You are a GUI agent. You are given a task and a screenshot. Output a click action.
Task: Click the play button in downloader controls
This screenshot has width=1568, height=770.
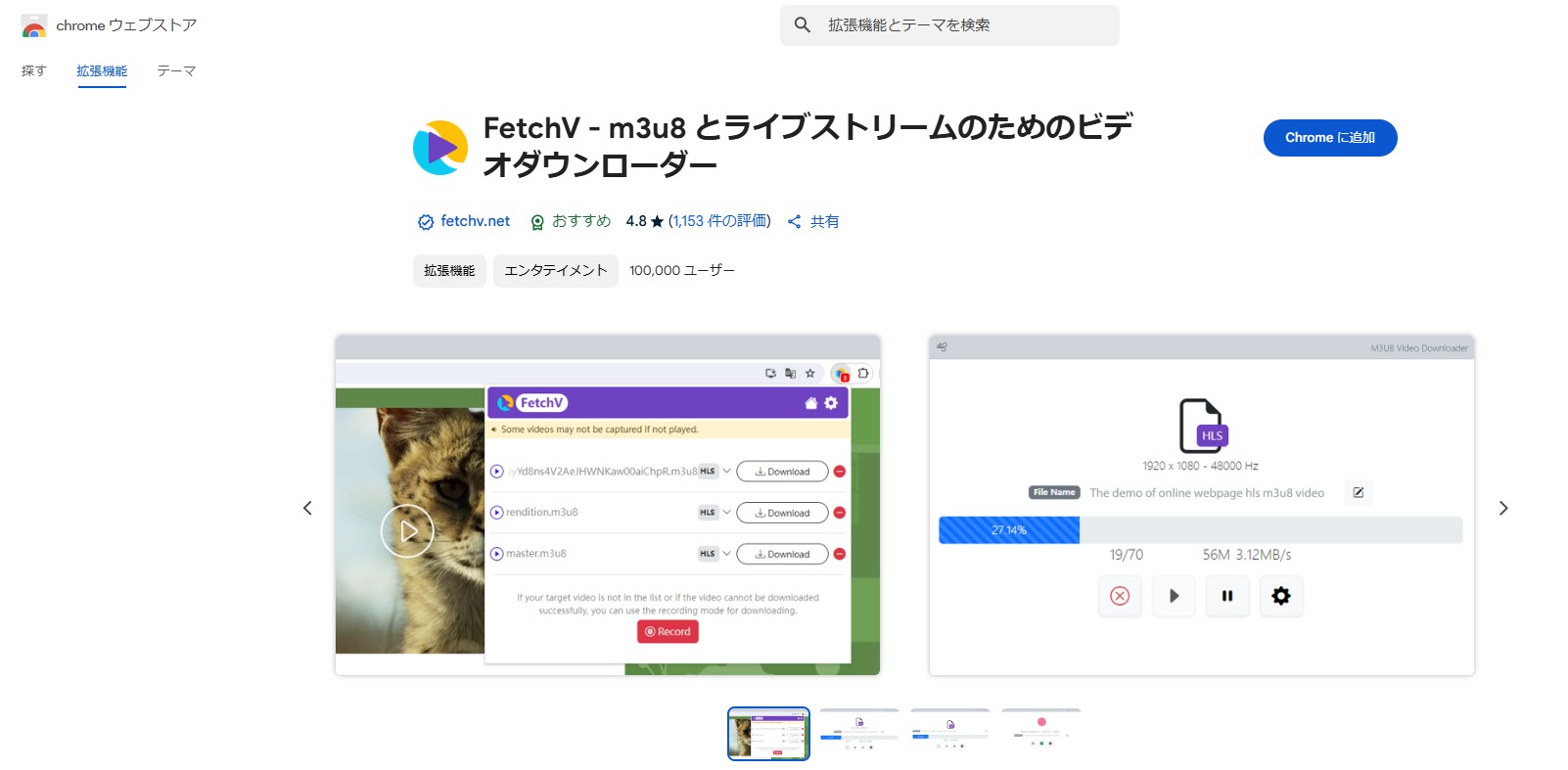click(1174, 596)
